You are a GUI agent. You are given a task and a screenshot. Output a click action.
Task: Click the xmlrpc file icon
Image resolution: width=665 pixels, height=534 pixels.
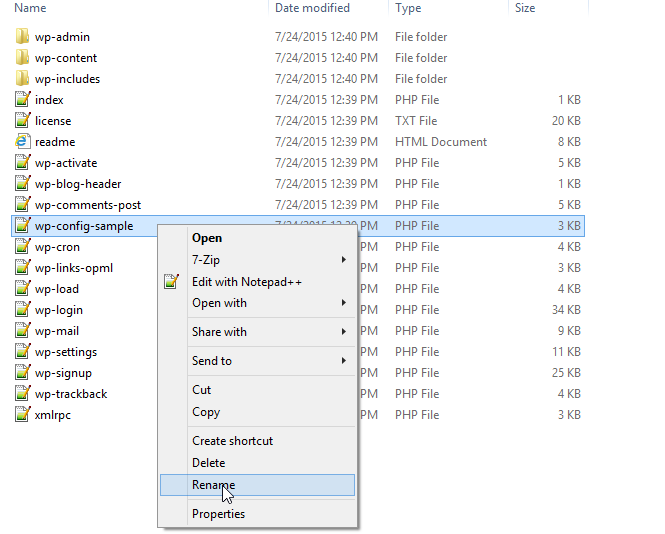23,414
